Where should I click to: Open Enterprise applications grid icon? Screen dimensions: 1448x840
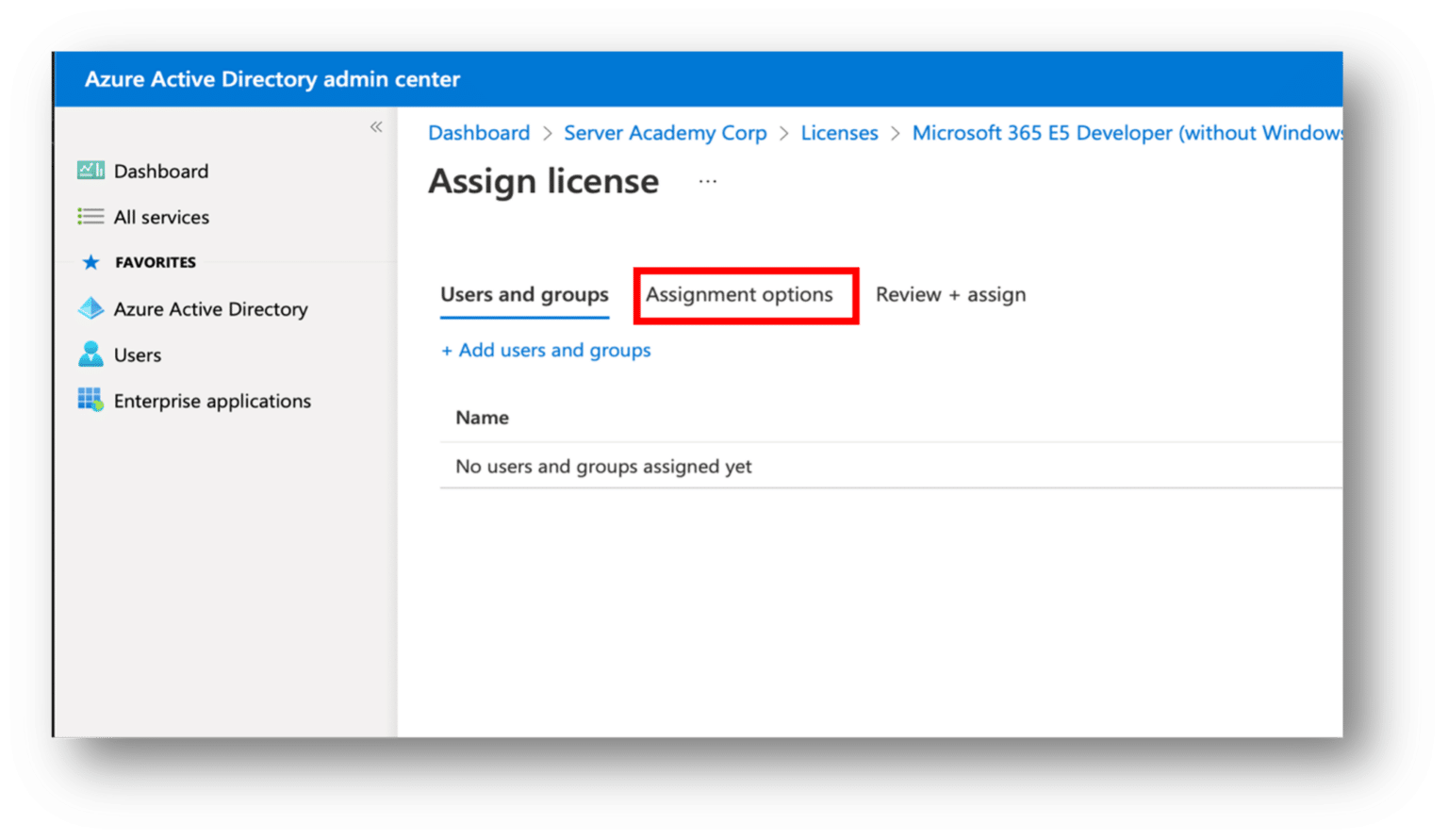pos(90,400)
